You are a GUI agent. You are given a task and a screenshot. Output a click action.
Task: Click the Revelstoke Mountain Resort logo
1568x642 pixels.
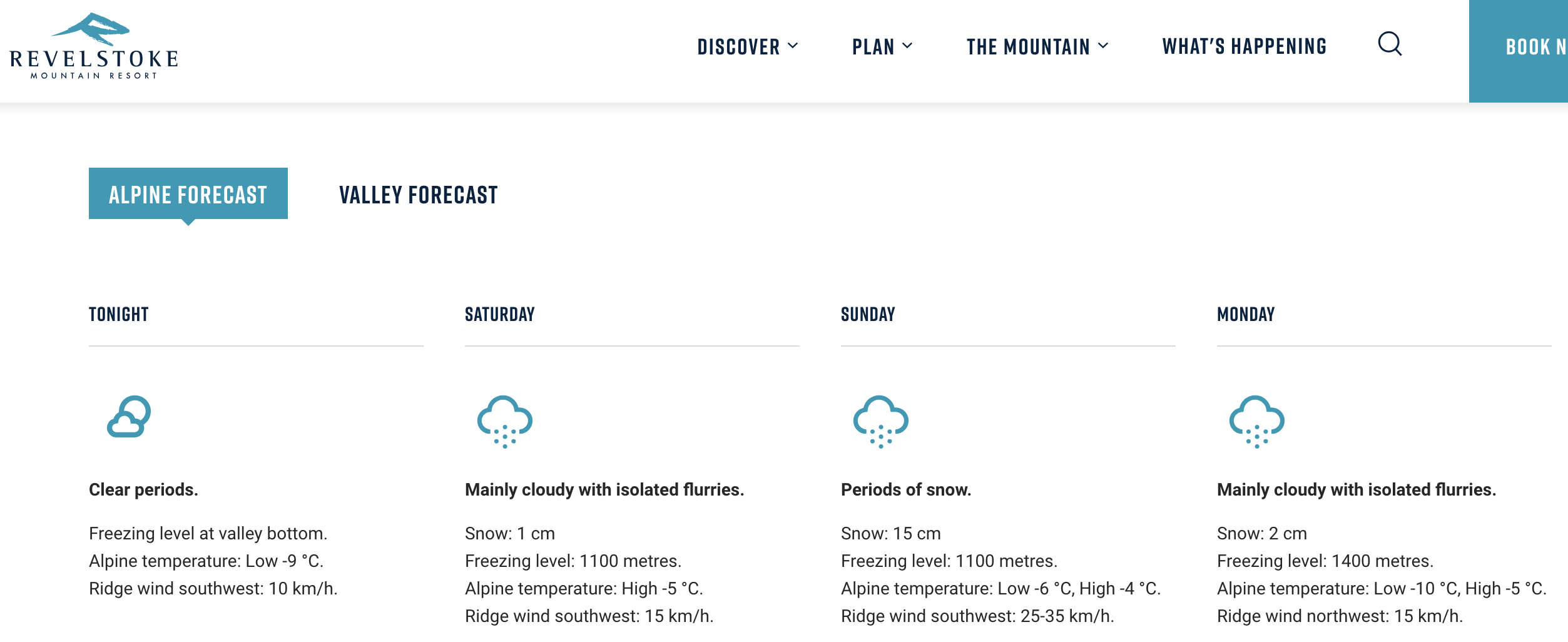(94, 46)
